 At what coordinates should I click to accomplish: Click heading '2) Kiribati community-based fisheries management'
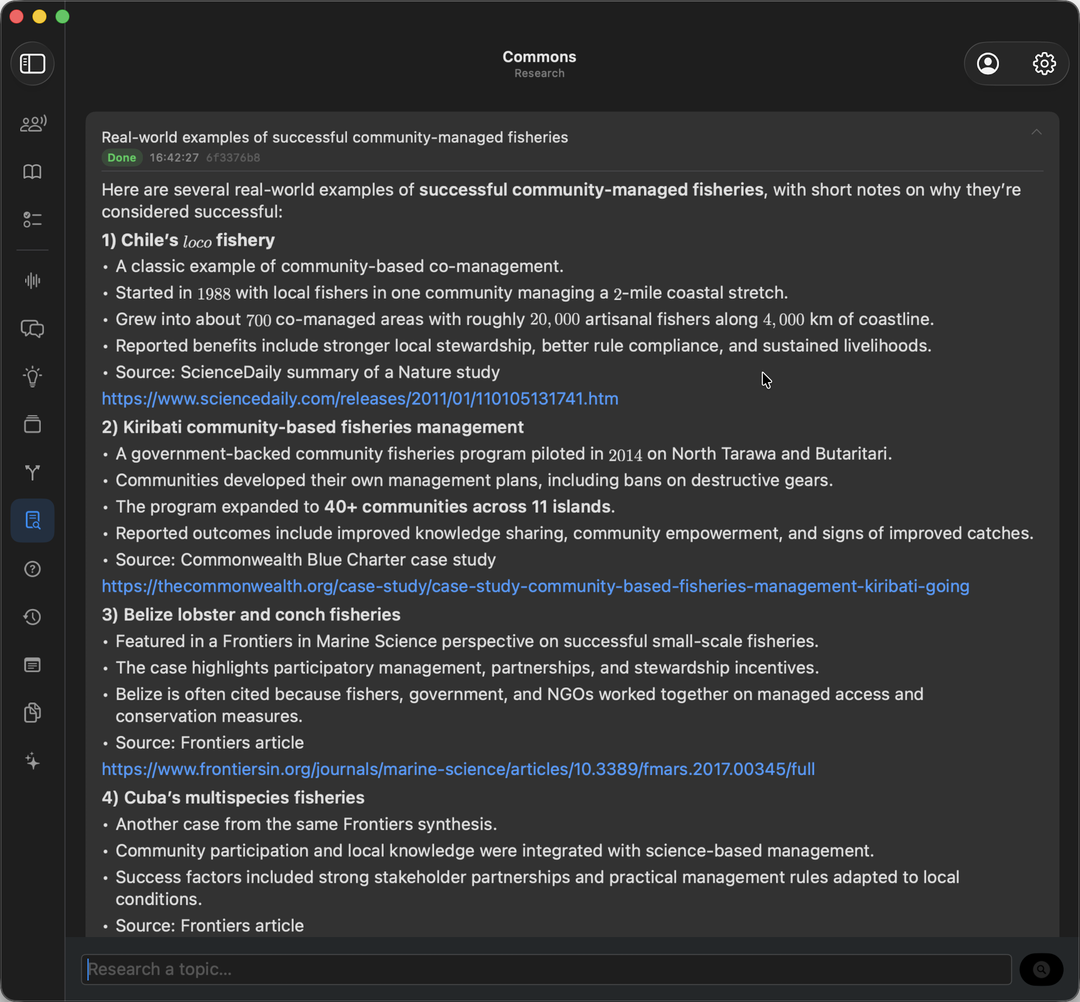coord(313,427)
